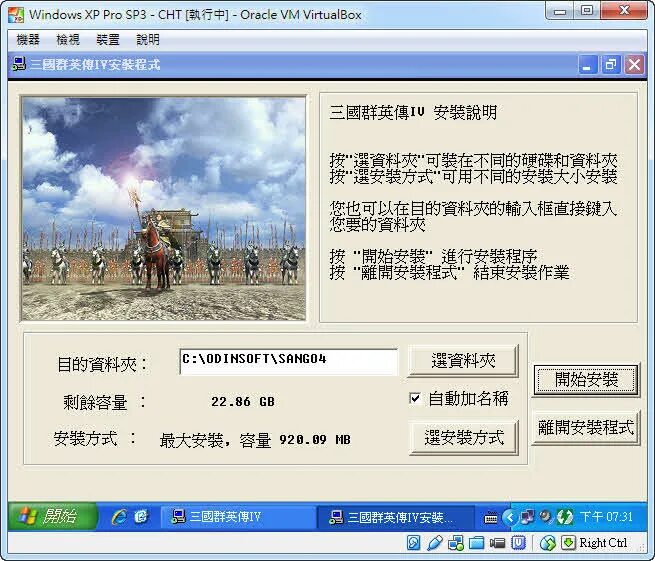Viewport: 655px width, 561px height.
Task: Open the 機器 menu in VirtualBox
Action: coord(28,40)
